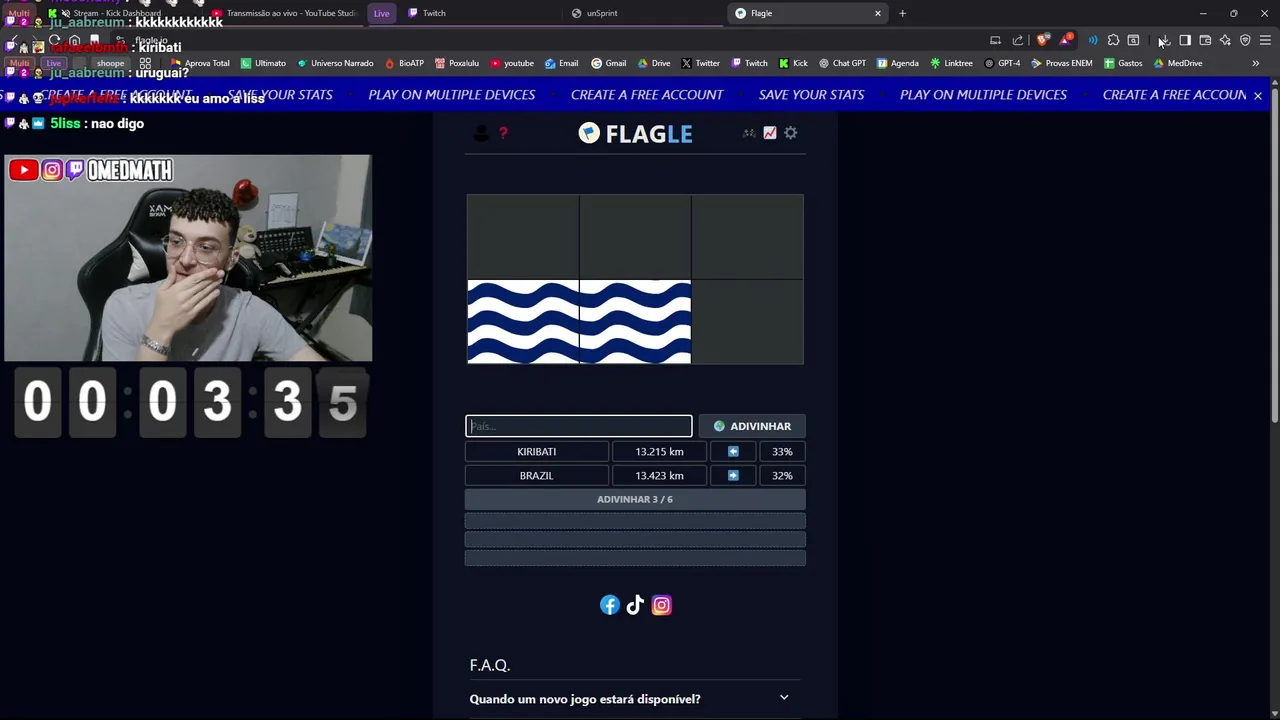Close the blue promo banner
The image size is (1280, 720).
click(x=1258, y=95)
